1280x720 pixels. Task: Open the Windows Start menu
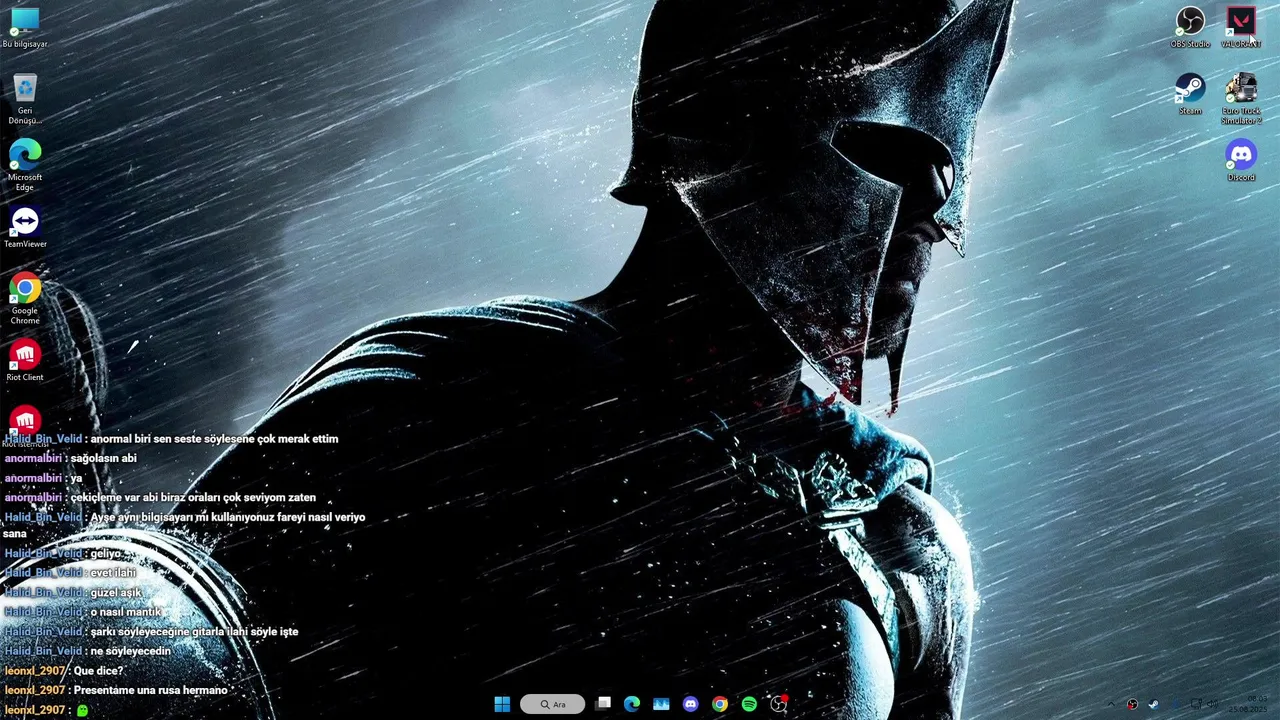pyautogui.click(x=502, y=704)
